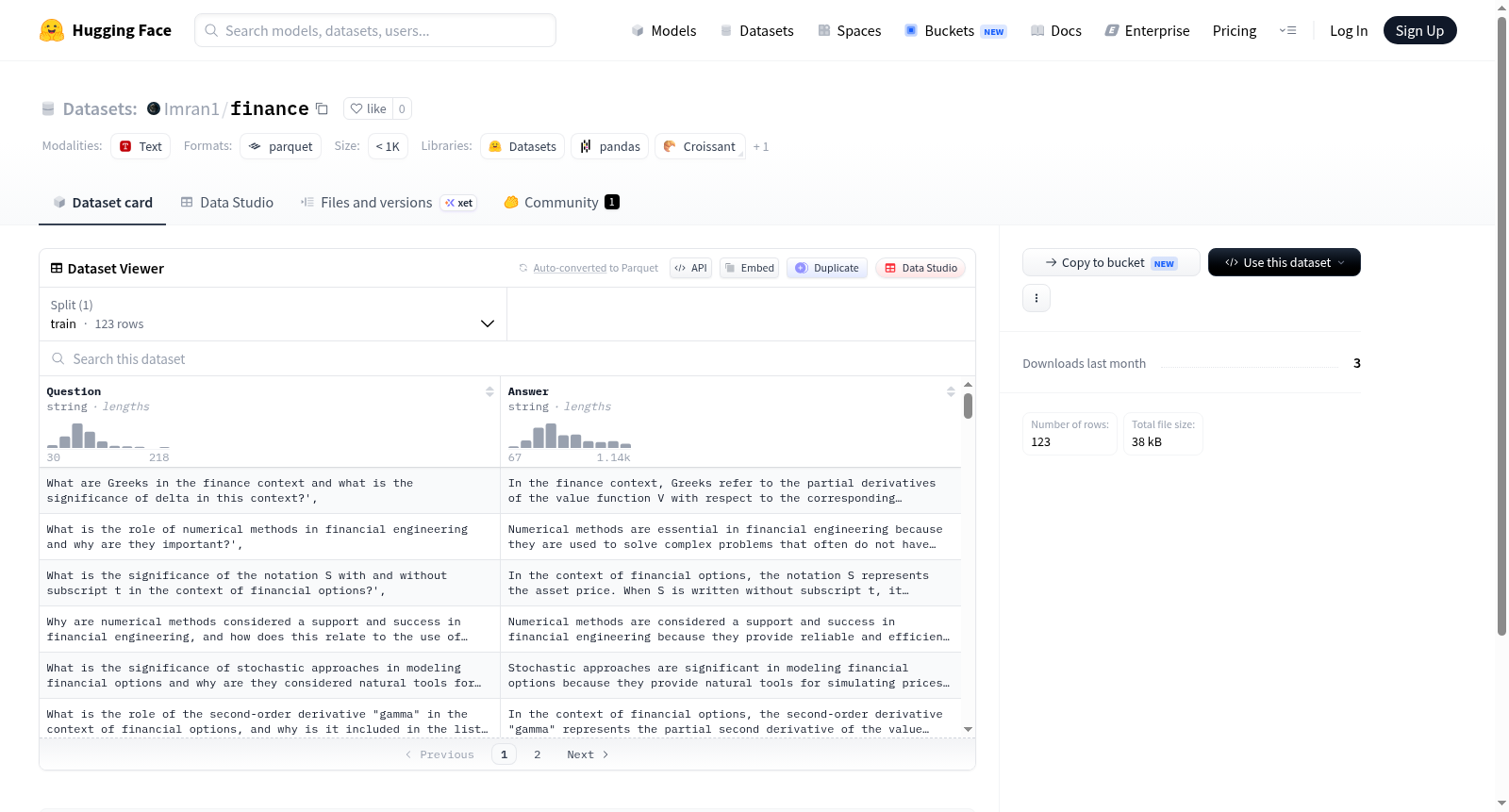Click the Duplicate button
Viewport: 1509px width, 812px height.
point(827,268)
